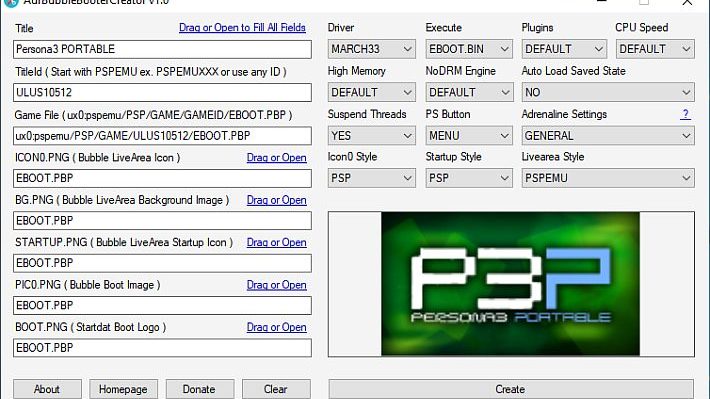Open the Suspend Threads YES dropdown
Screen dimensions: 710x399
click(371, 136)
